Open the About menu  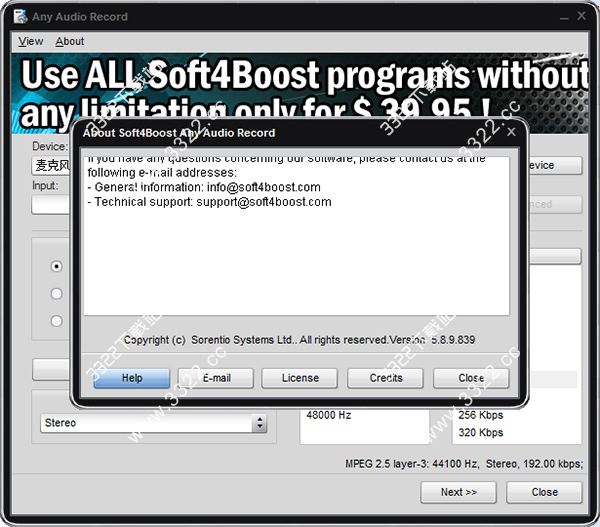70,41
